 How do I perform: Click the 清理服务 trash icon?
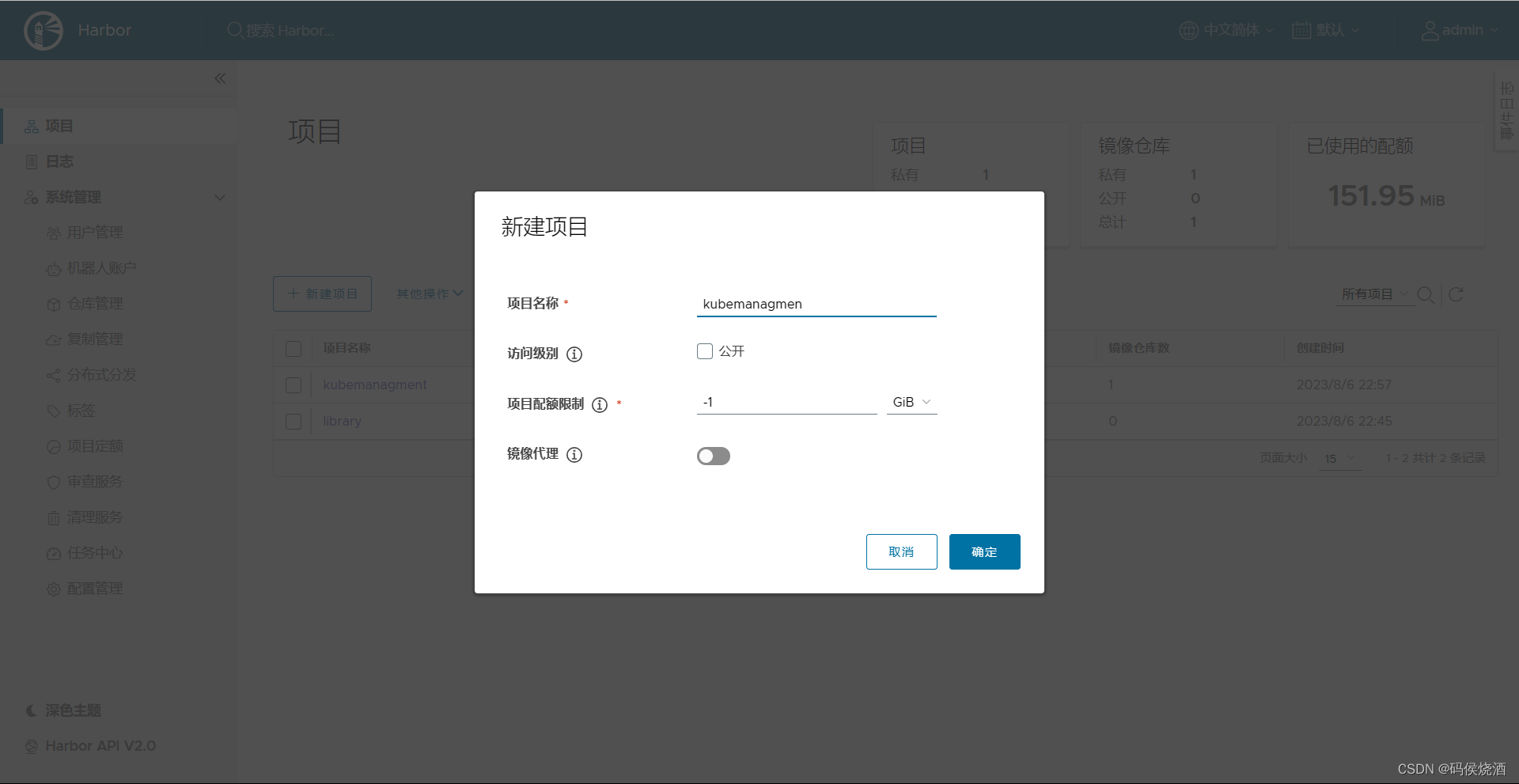[53, 518]
